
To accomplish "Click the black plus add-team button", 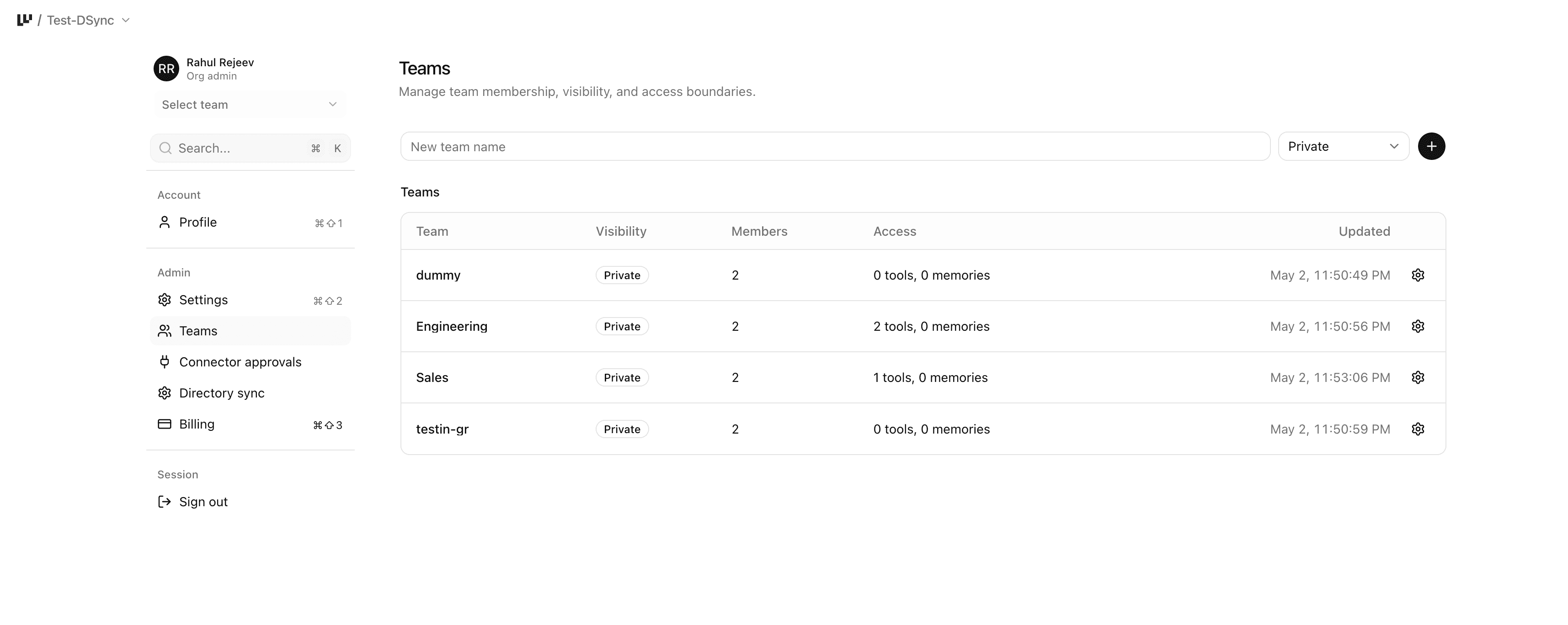I will pyautogui.click(x=1431, y=147).
